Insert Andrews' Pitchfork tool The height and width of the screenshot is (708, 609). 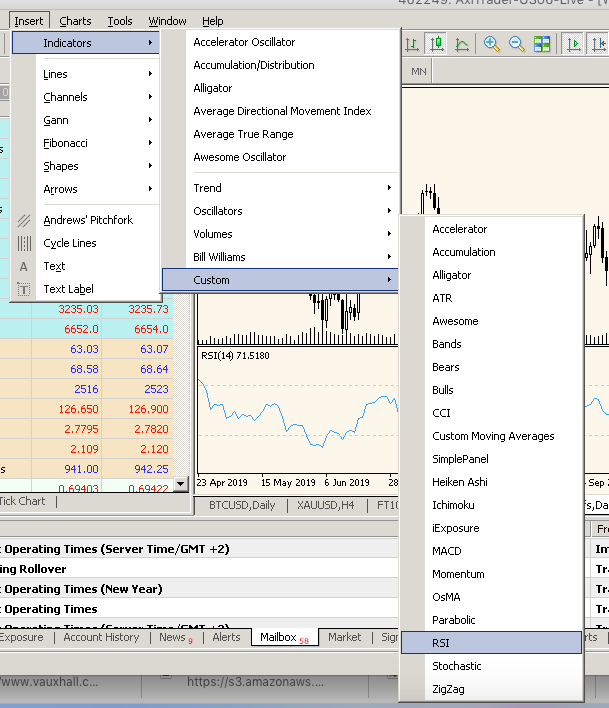click(x=87, y=220)
